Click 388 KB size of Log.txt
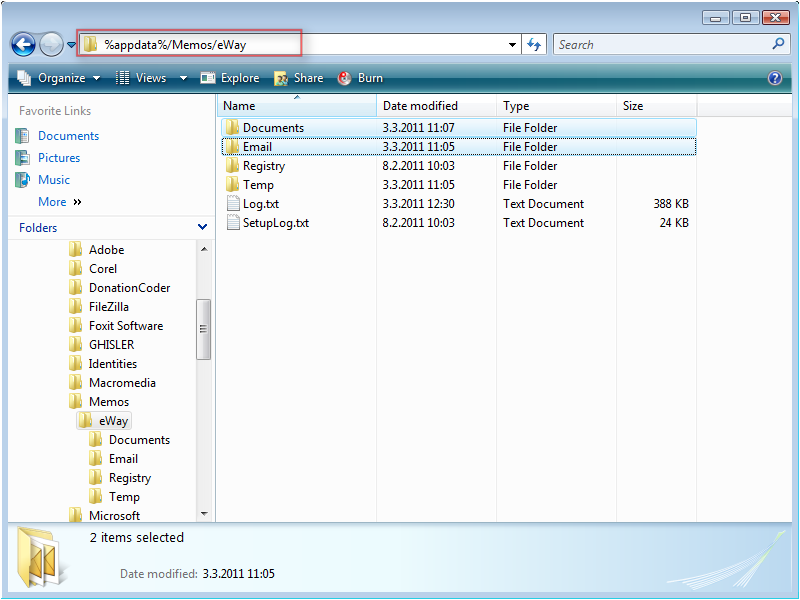The height and width of the screenshot is (600, 800). point(671,204)
